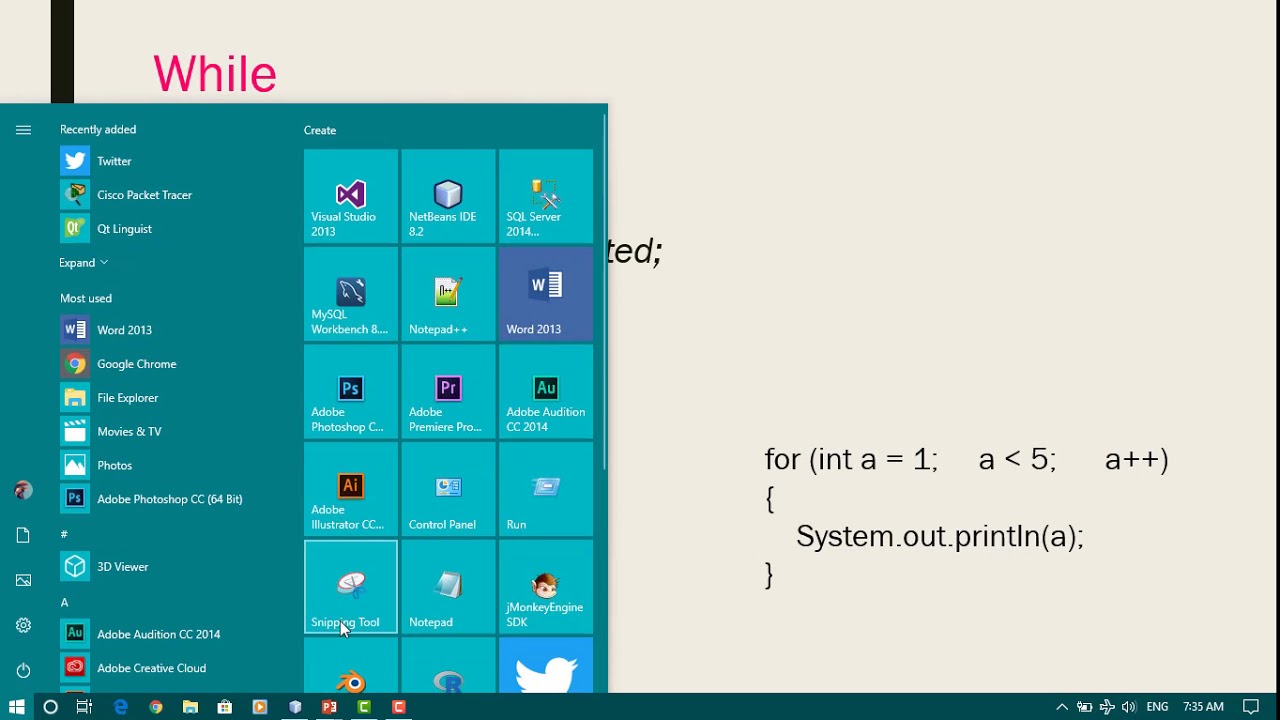This screenshot has width=1280, height=720.
Task: Launch the Adobe Photoshop tile
Action: click(351, 392)
